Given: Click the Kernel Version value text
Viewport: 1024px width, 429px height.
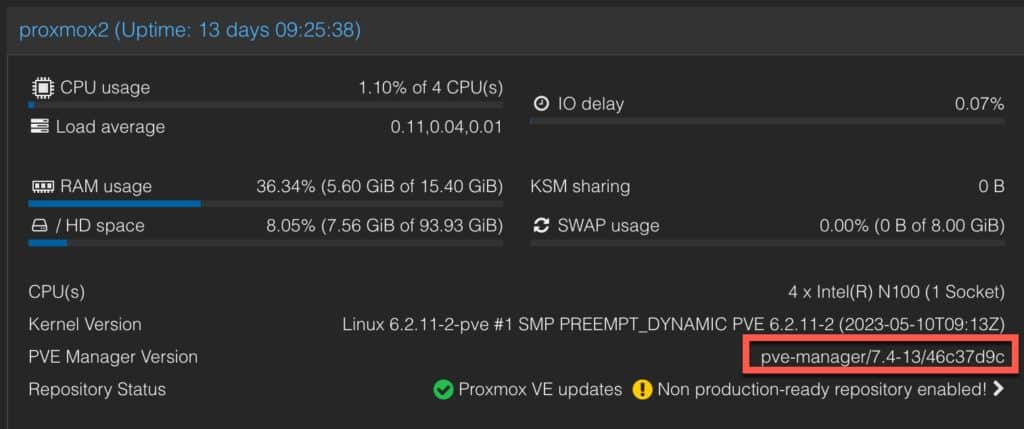Looking at the screenshot, I should click(673, 325).
